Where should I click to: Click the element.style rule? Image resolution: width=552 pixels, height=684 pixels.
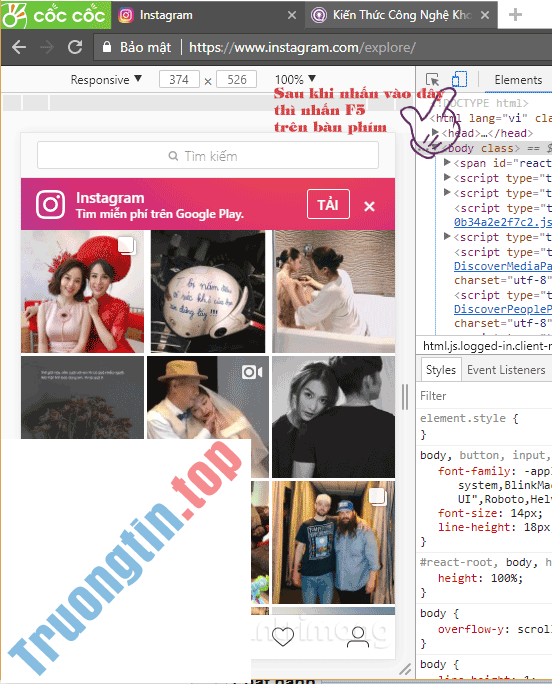[x=469, y=418]
